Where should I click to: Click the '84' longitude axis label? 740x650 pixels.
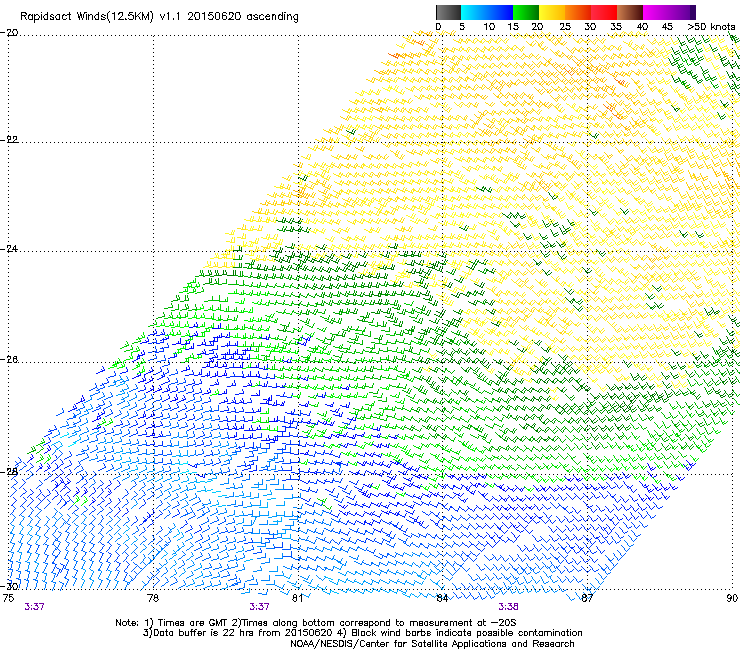(442, 598)
